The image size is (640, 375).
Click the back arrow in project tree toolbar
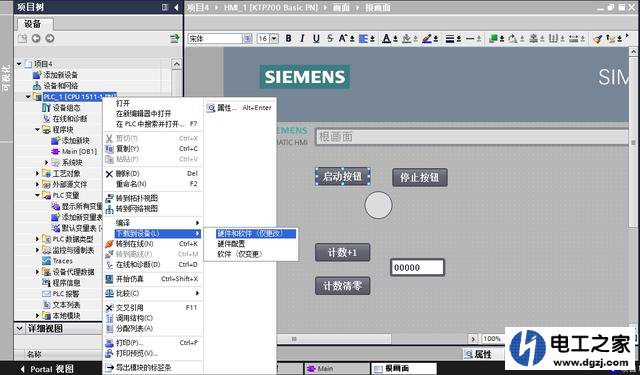click(x=36, y=38)
